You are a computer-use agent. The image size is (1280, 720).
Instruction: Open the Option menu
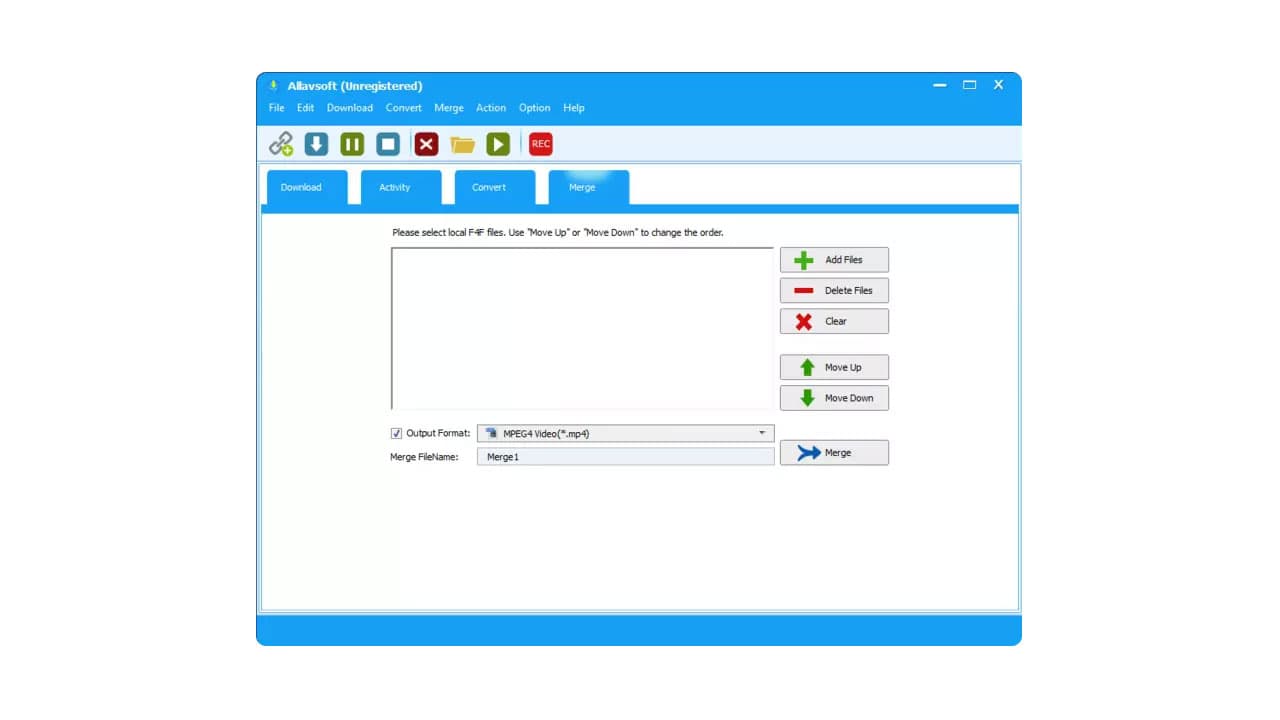click(x=534, y=108)
